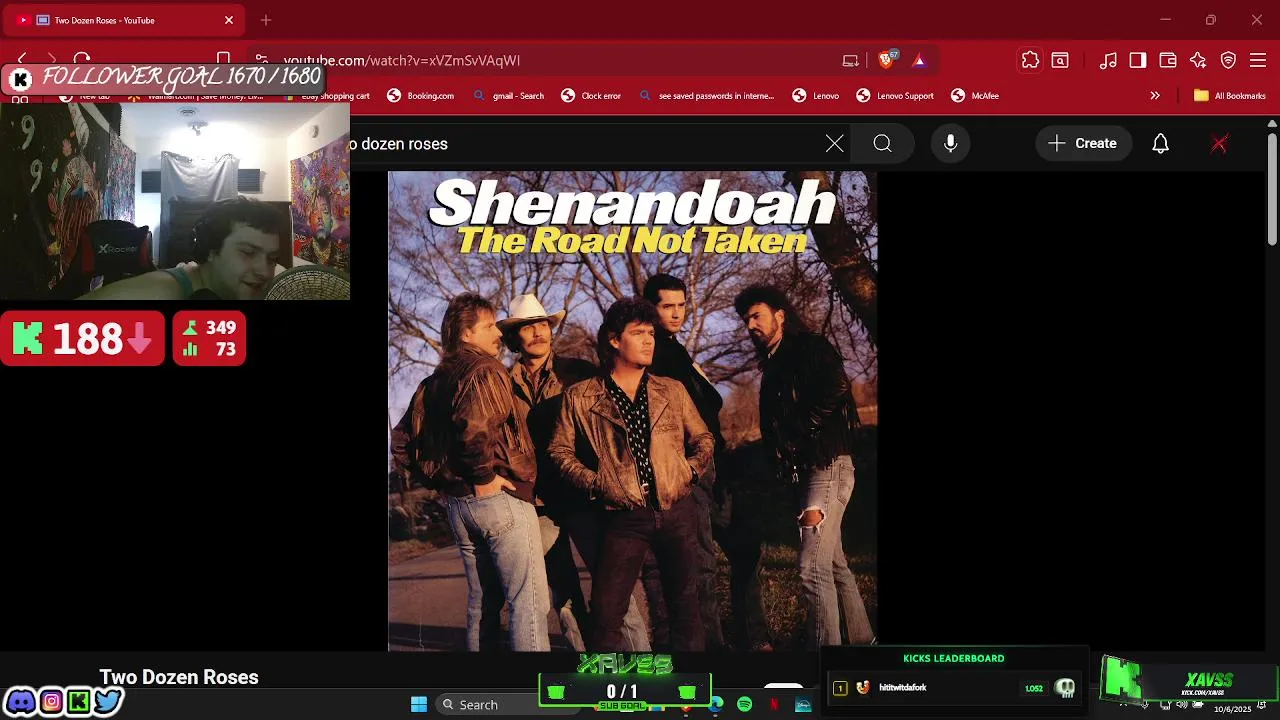Click the tab search toolbar icon
This screenshot has height=720, width=1280.
pos(1060,60)
